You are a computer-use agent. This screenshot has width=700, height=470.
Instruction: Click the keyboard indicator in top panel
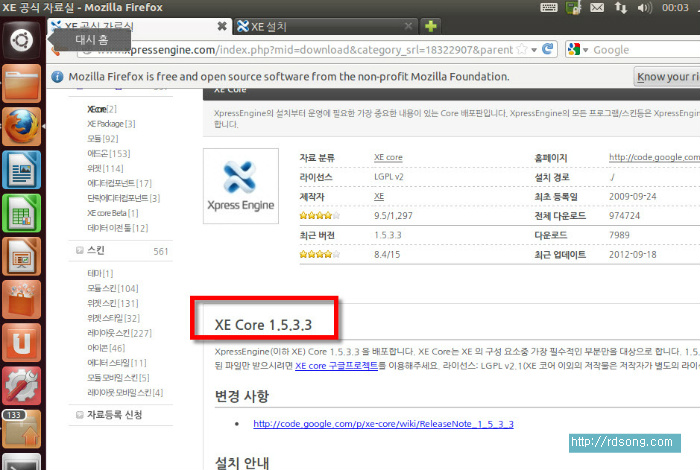click(x=549, y=8)
